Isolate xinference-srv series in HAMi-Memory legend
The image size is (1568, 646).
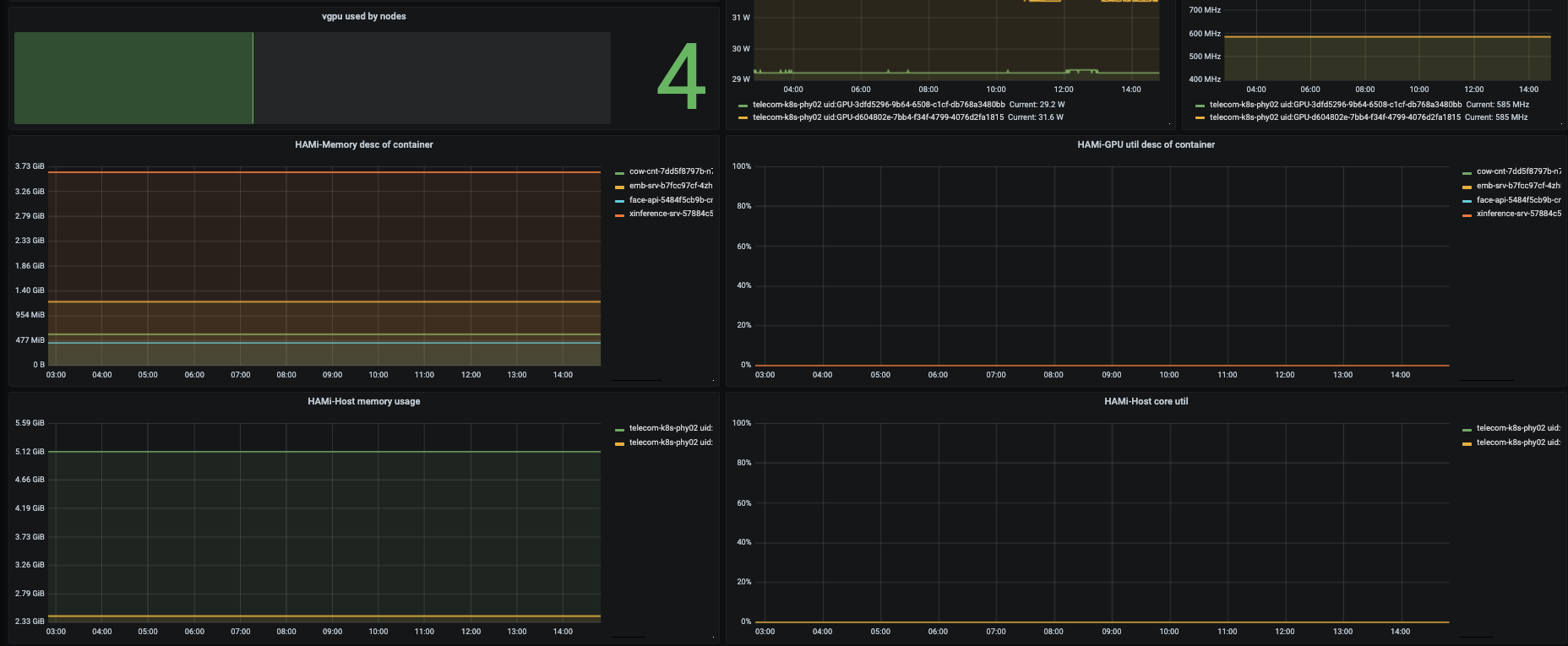[671, 214]
